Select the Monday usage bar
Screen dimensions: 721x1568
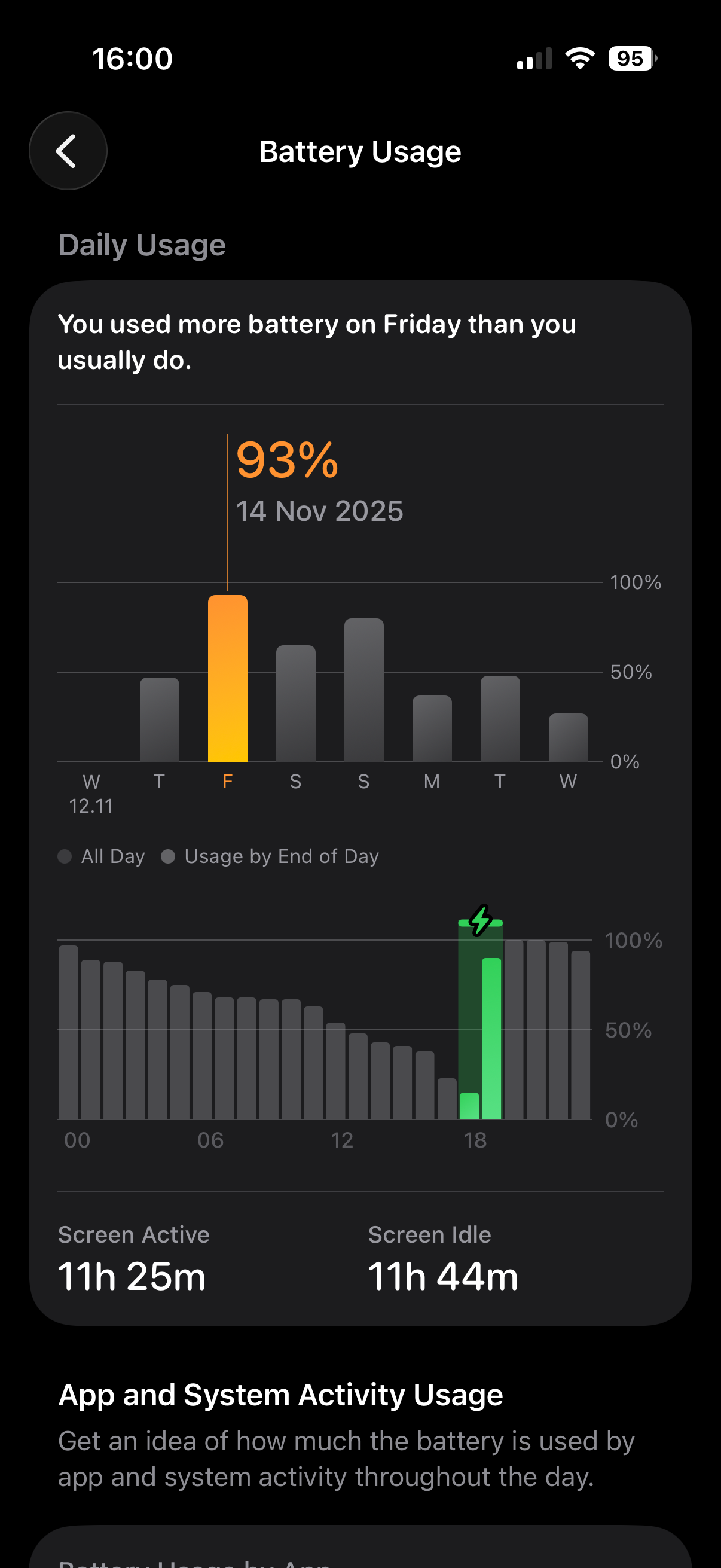(x=432, y=728)
